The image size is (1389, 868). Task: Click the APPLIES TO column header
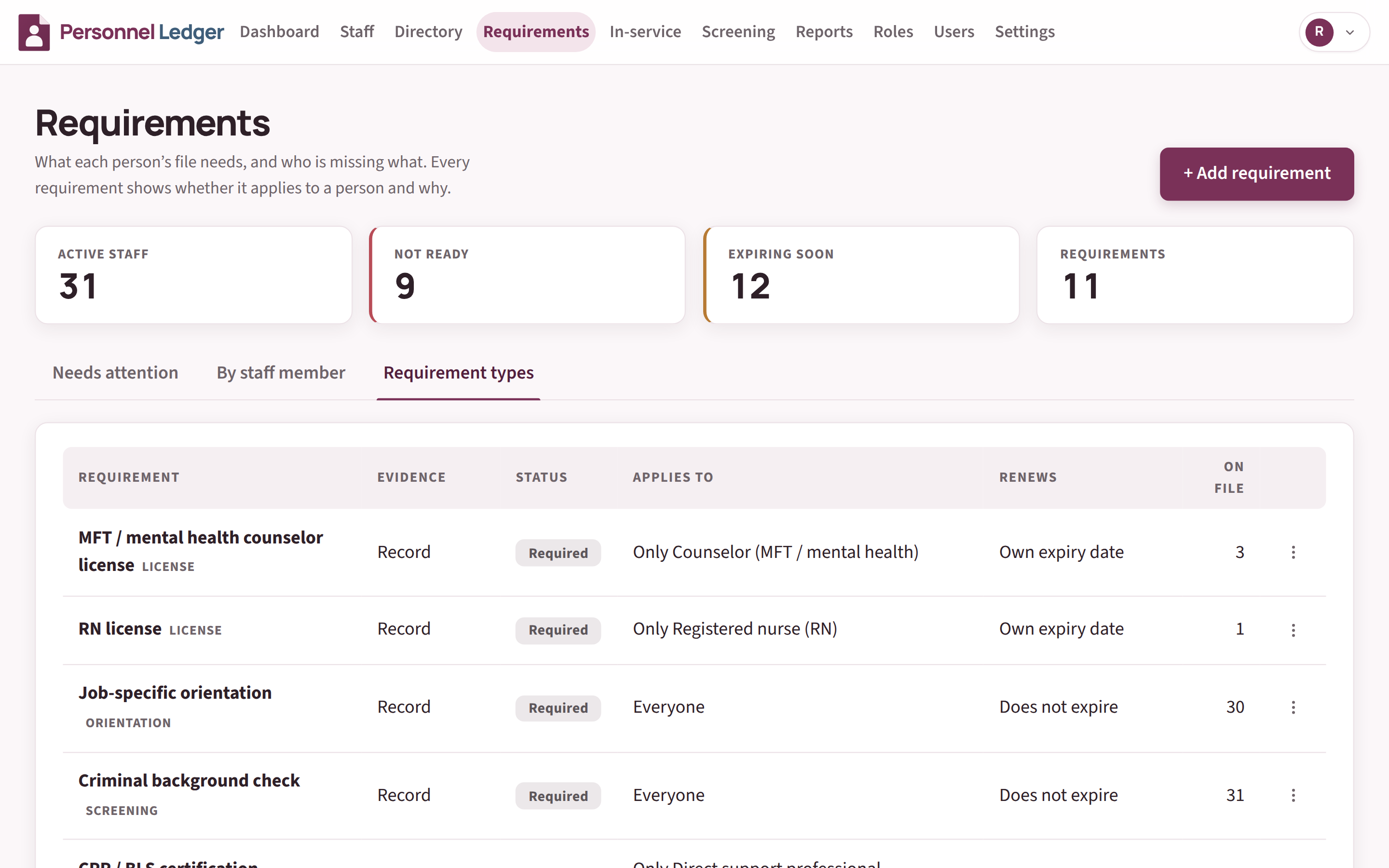[673, 477]
